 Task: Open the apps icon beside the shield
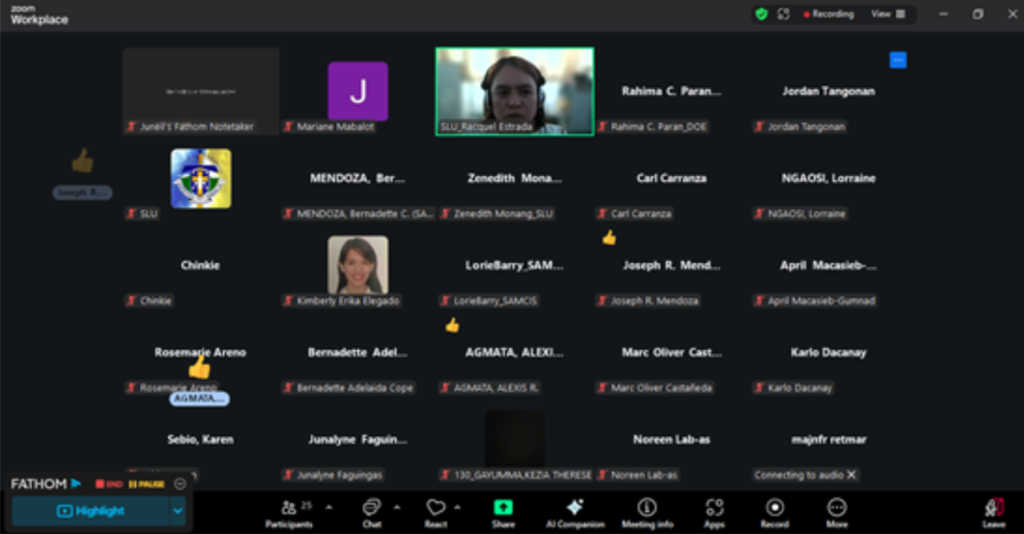tap(783, 14)
